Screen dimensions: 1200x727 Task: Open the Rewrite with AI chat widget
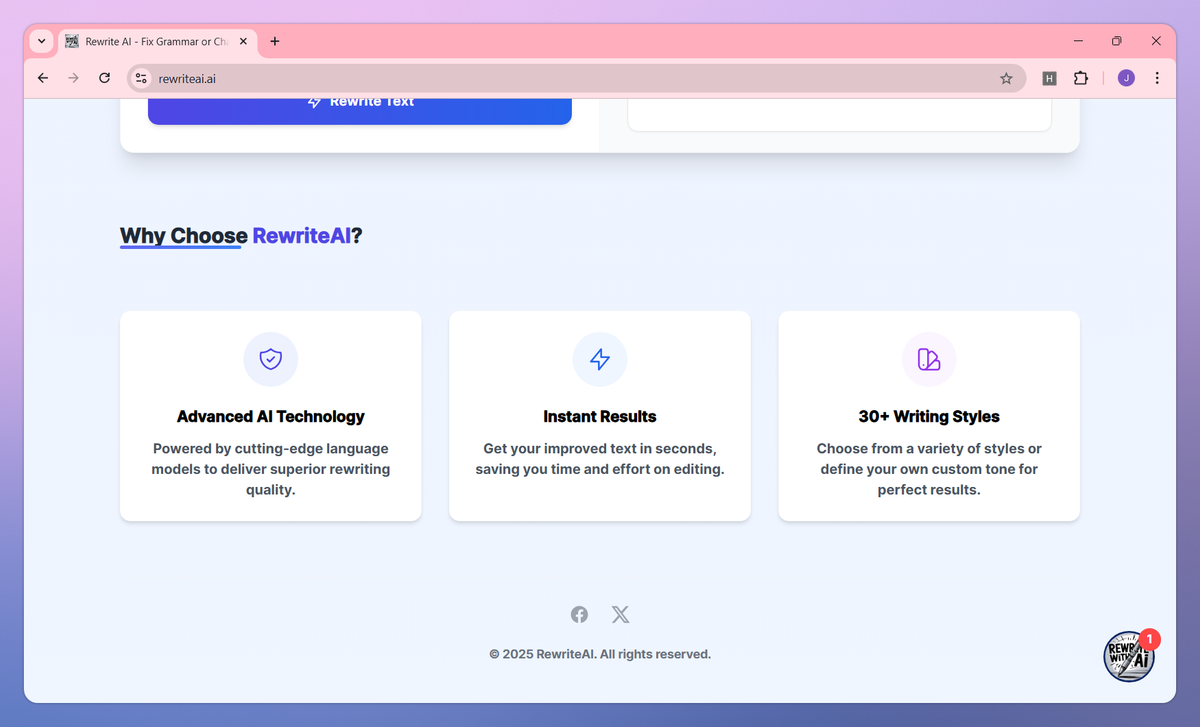pyautogui.click(x=1129, y=656)
